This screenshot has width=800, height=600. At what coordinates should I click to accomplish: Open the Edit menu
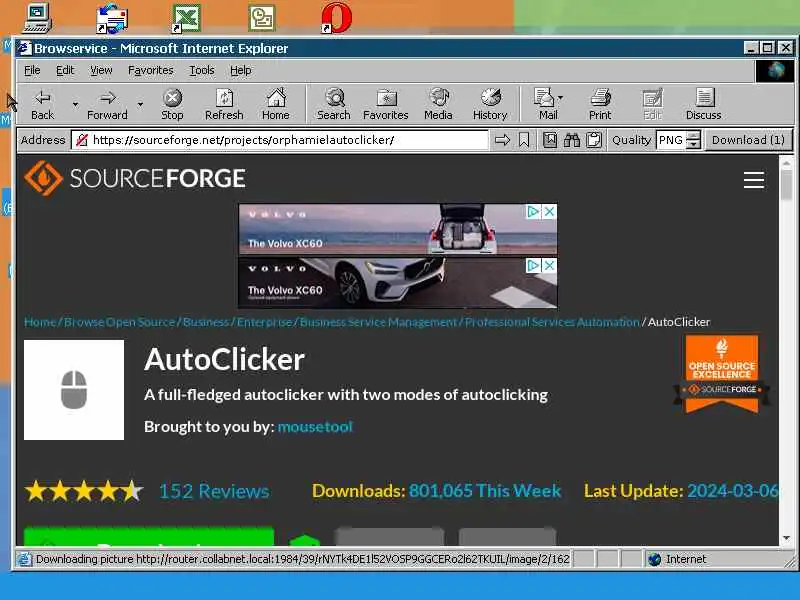coord(65,70)
